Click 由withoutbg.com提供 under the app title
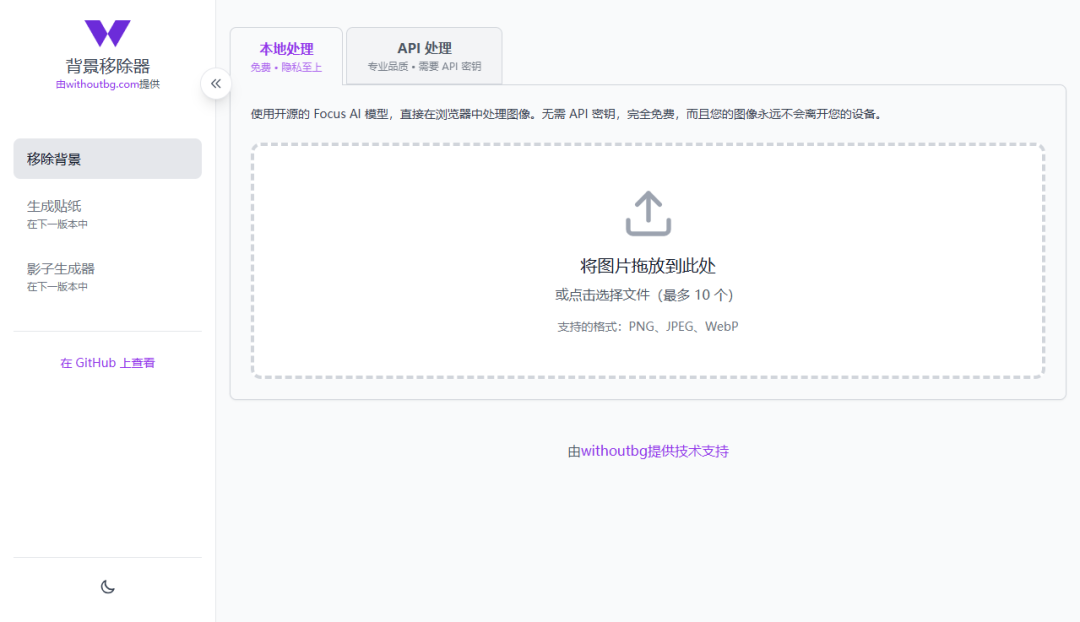The width and height of the screenshot is (1080, 622). tap(107, 83)
